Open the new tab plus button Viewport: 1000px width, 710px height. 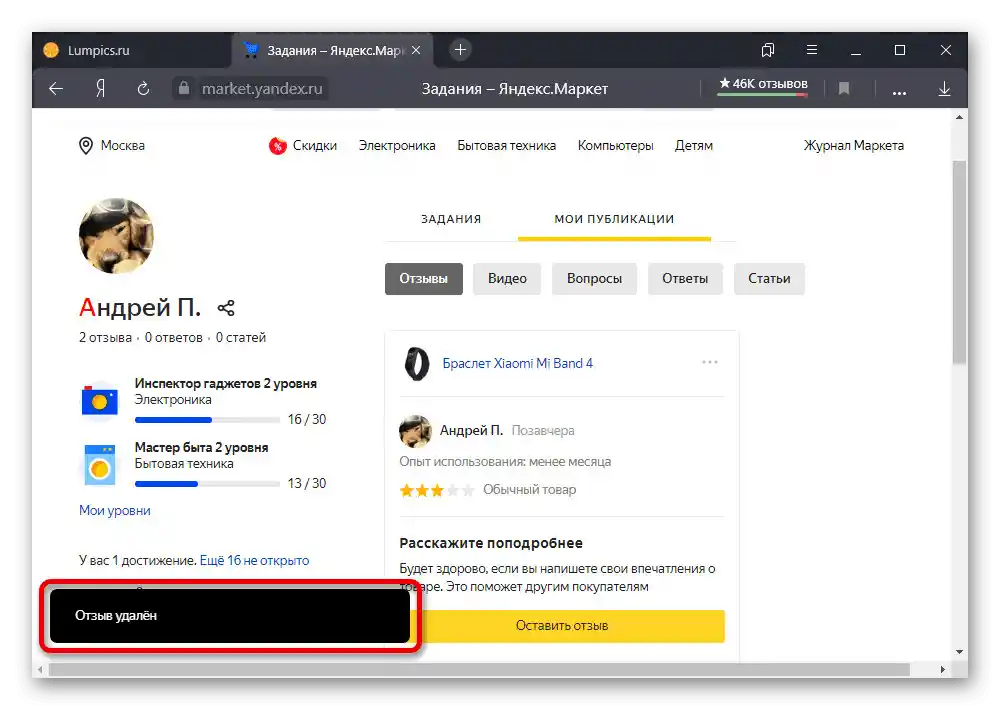pyautogui.click(x=460, y=50)
